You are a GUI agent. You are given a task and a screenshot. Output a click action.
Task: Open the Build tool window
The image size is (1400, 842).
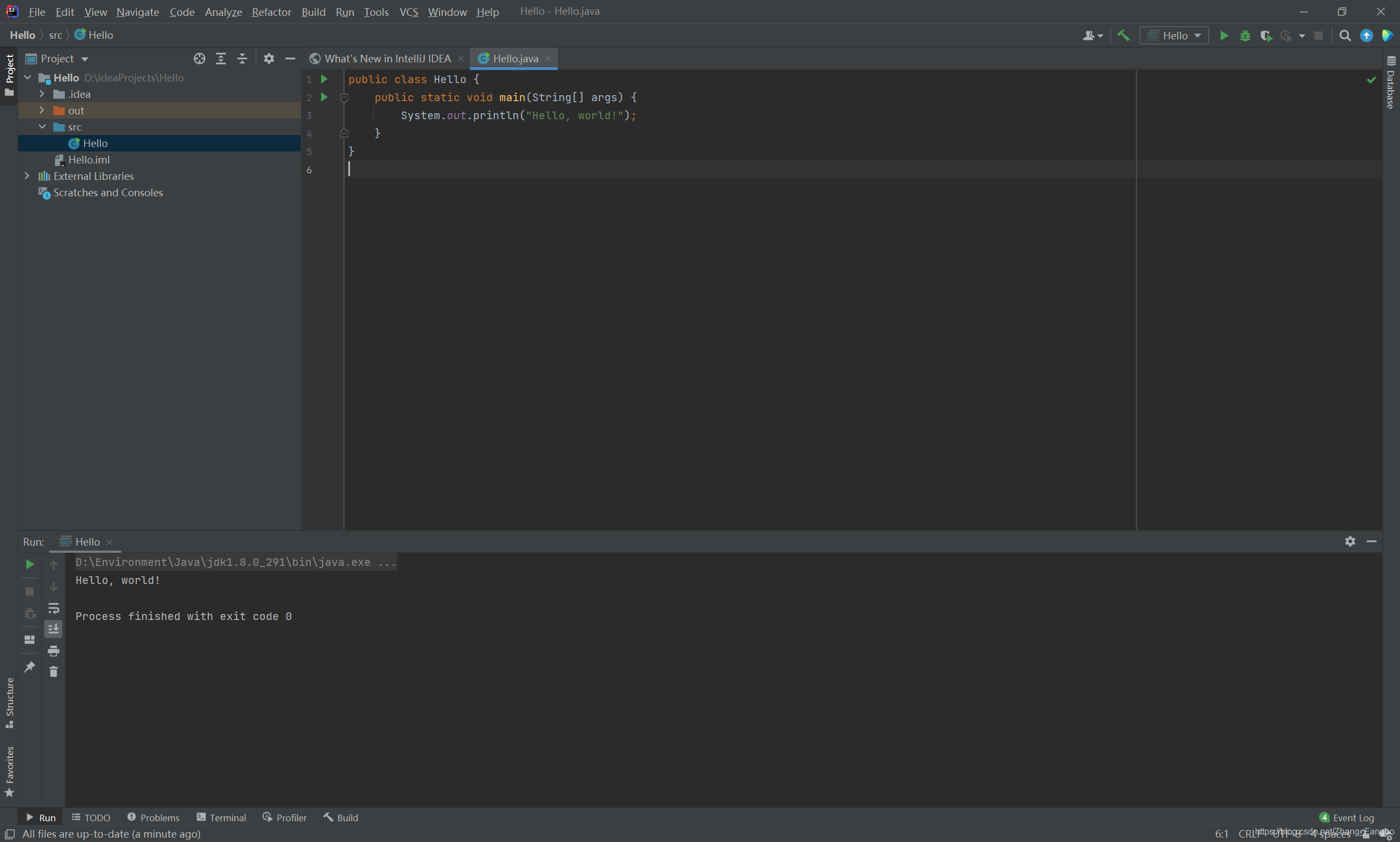[341, 817]
